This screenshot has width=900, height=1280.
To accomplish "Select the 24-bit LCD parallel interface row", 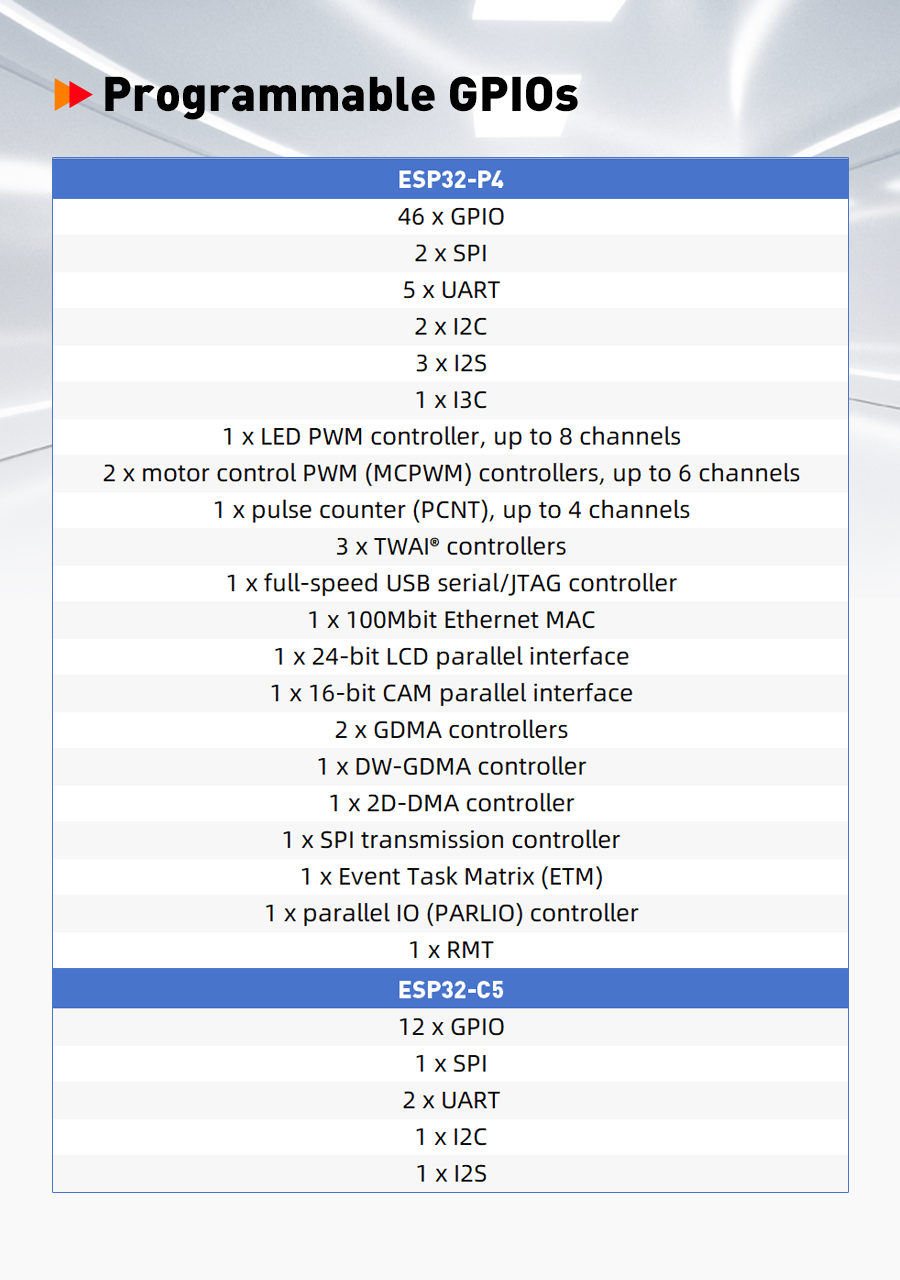I will [x=450, y=657].
